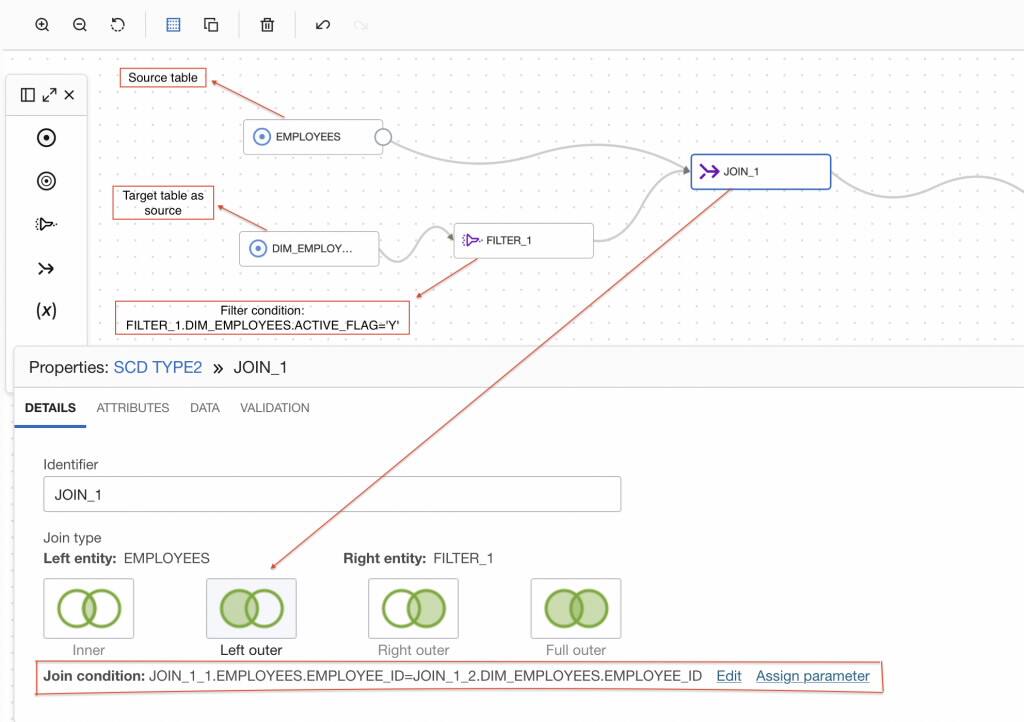This screenshot has width=1024, height=722.
Task: Click the Reset/Reload layout icon
Action: [x=118, y=24]
